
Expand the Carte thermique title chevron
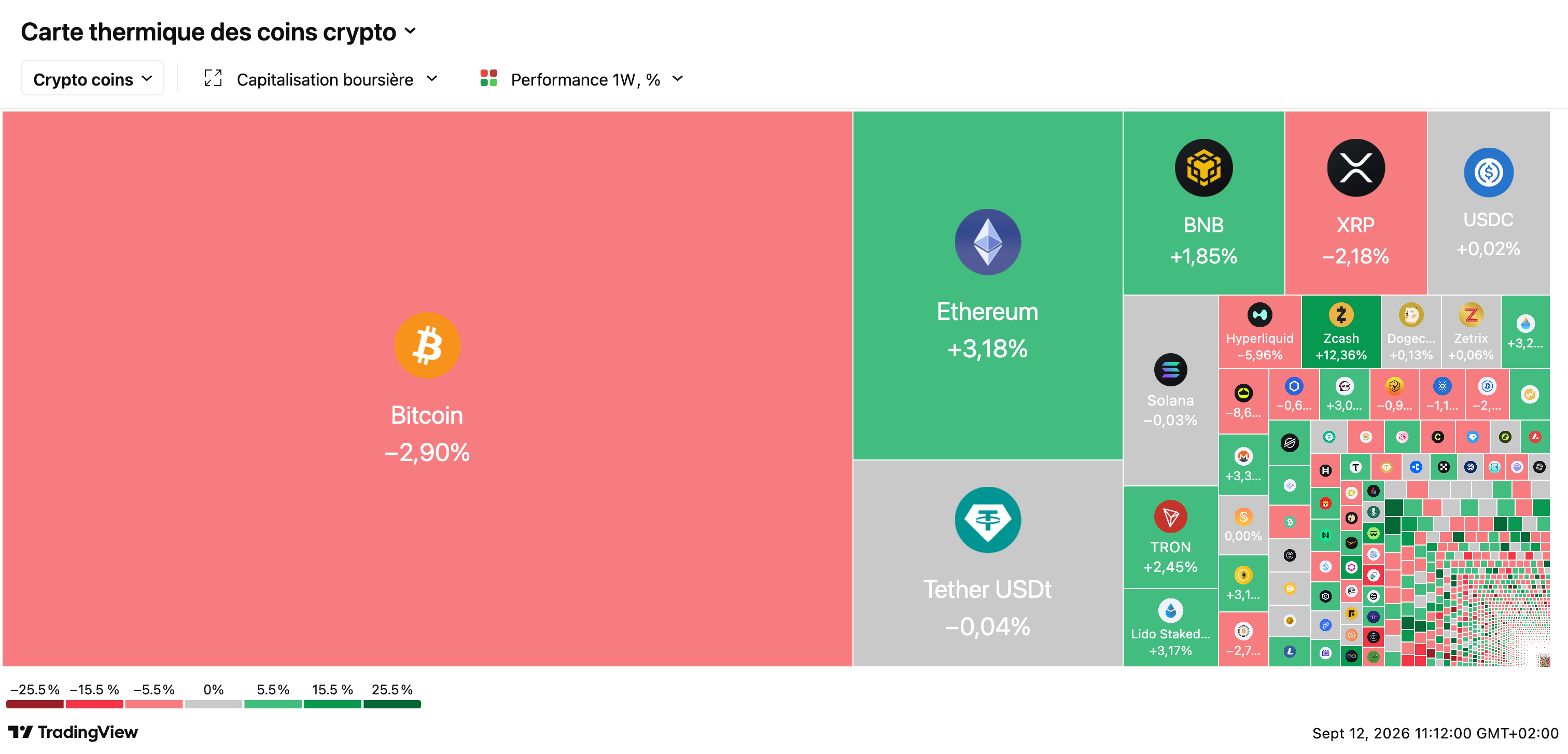(410, 31)
